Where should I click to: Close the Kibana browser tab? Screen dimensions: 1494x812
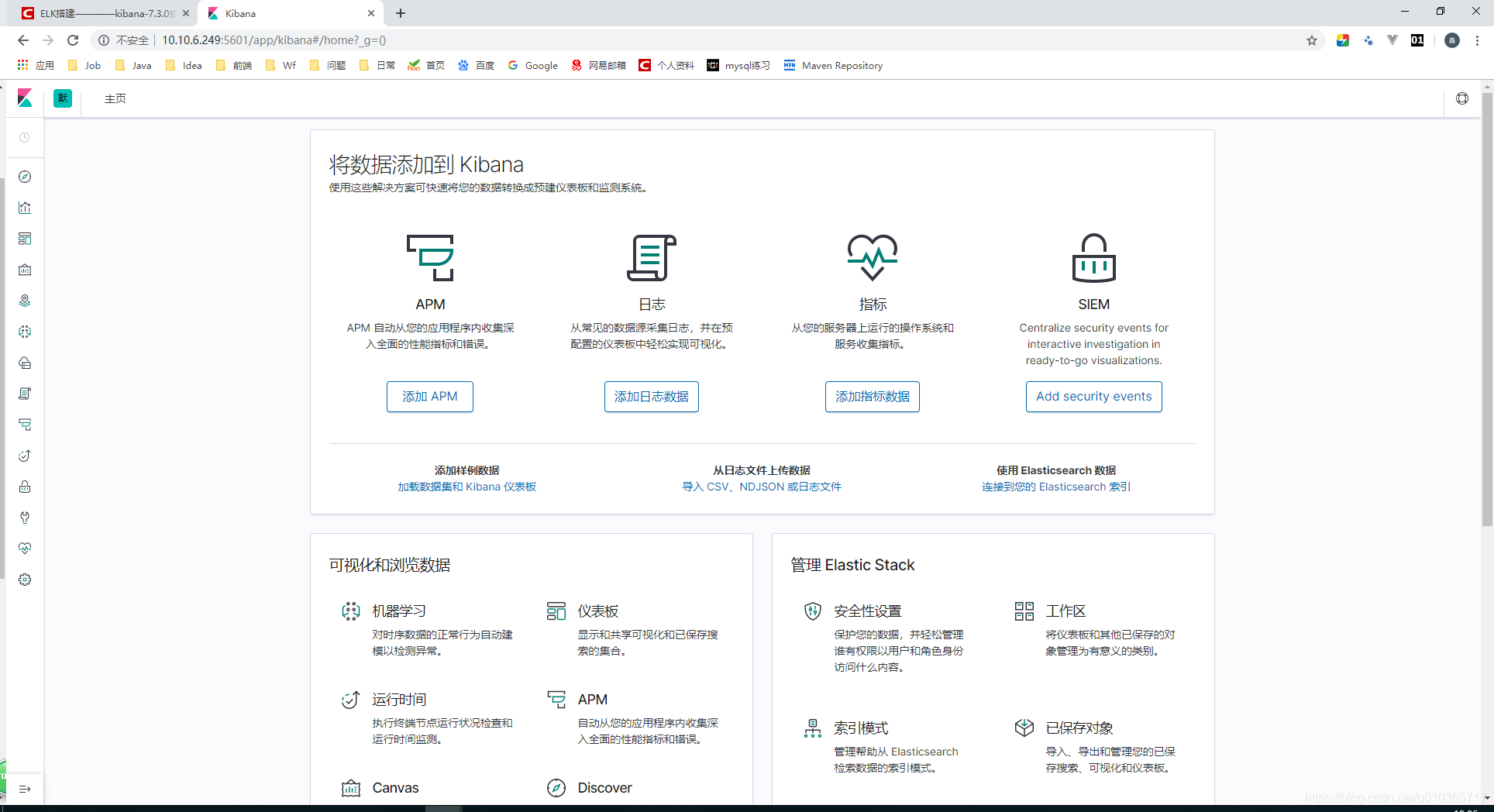click(x=371, y=13)
